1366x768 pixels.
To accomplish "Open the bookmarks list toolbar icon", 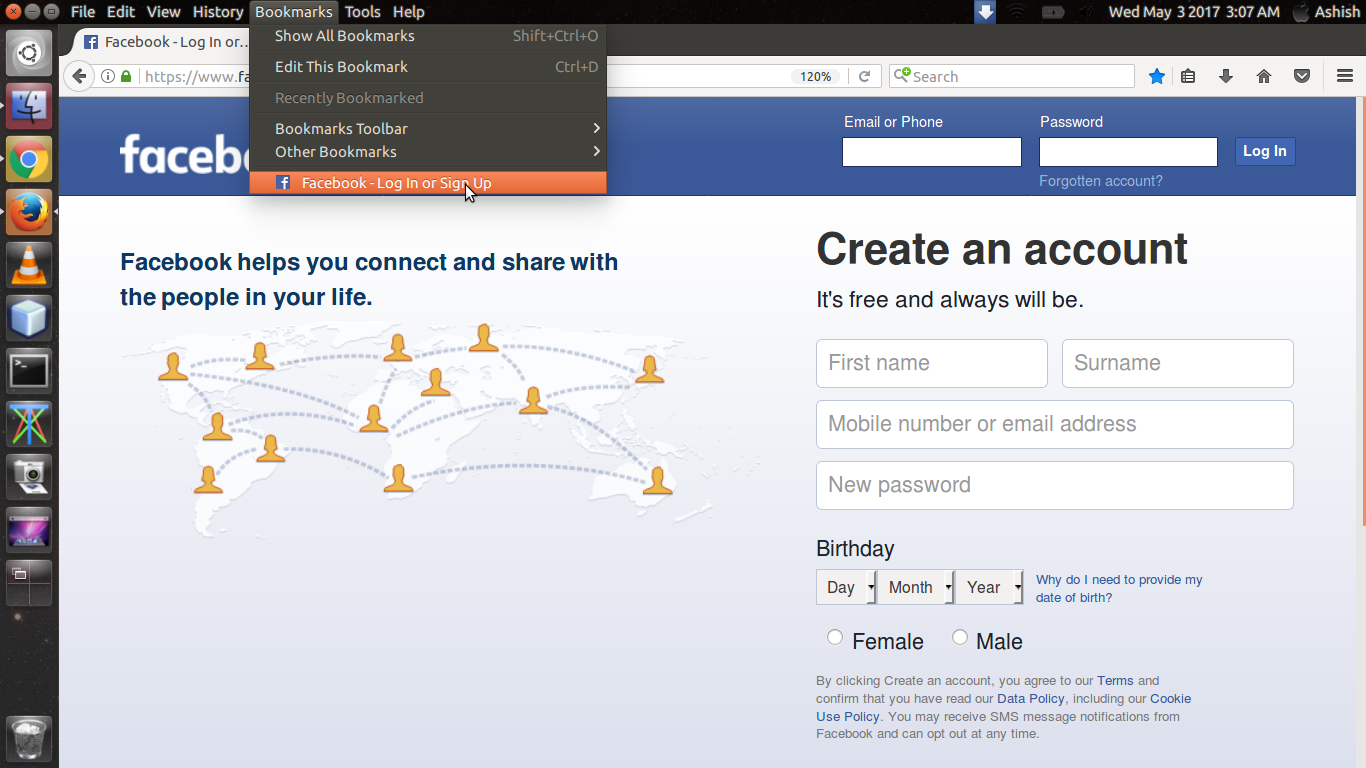I will tap(1188, 76).
